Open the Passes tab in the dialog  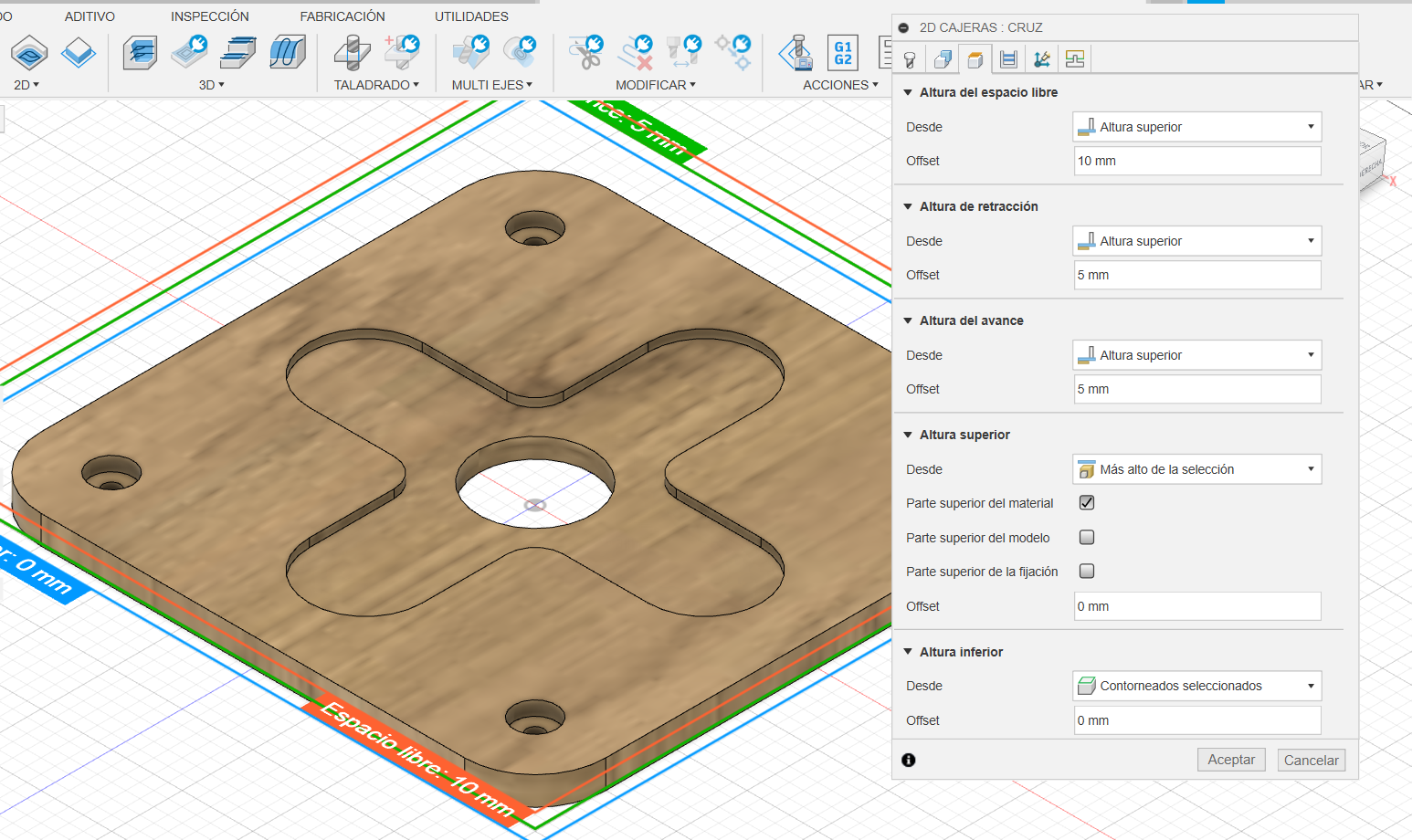point(1008,59)
